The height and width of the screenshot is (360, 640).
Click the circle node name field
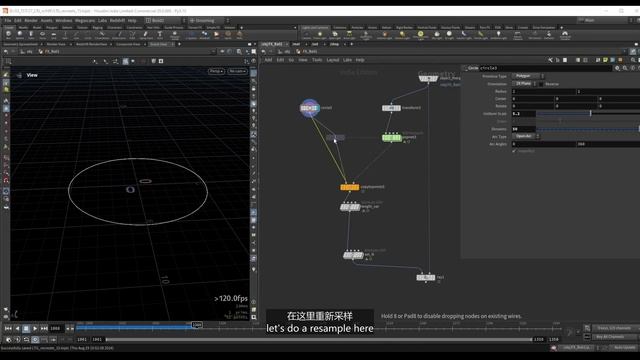547,68
